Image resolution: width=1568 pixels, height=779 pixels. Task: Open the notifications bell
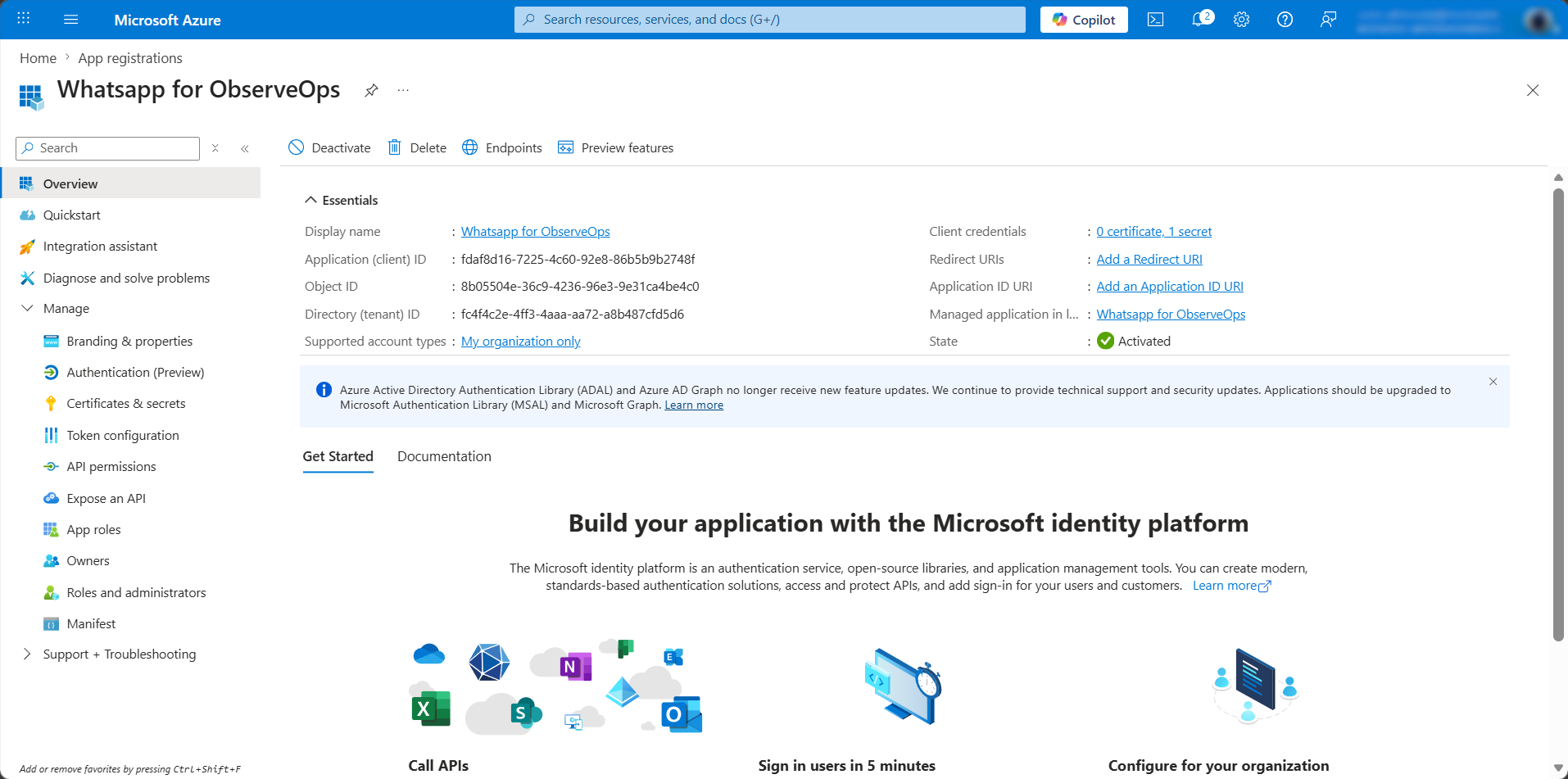point(1199,20)
